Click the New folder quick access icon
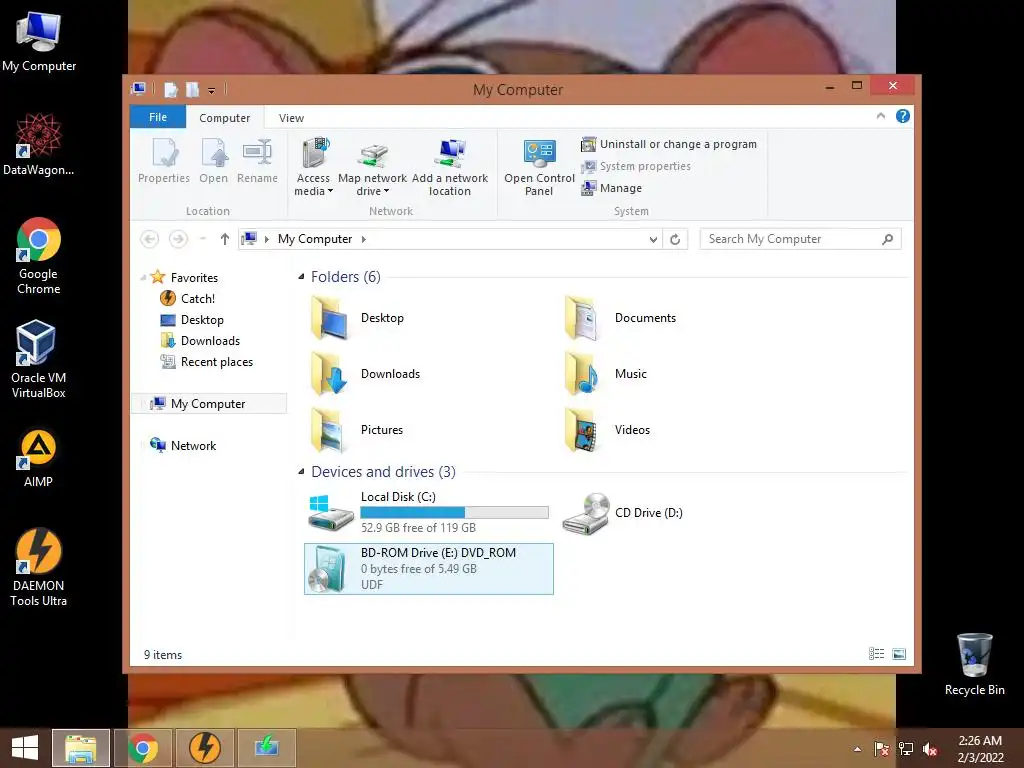The image size is (1024, 768). coord(193,89)
